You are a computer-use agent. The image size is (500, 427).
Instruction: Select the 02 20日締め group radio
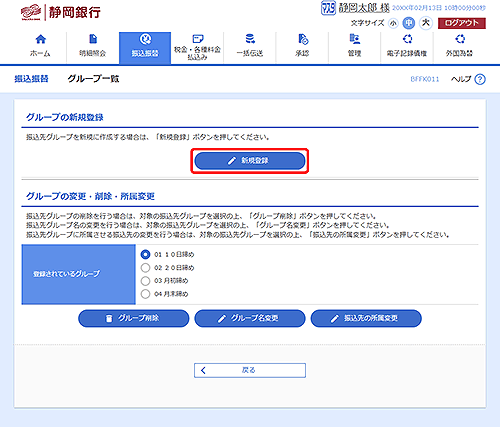145,268
